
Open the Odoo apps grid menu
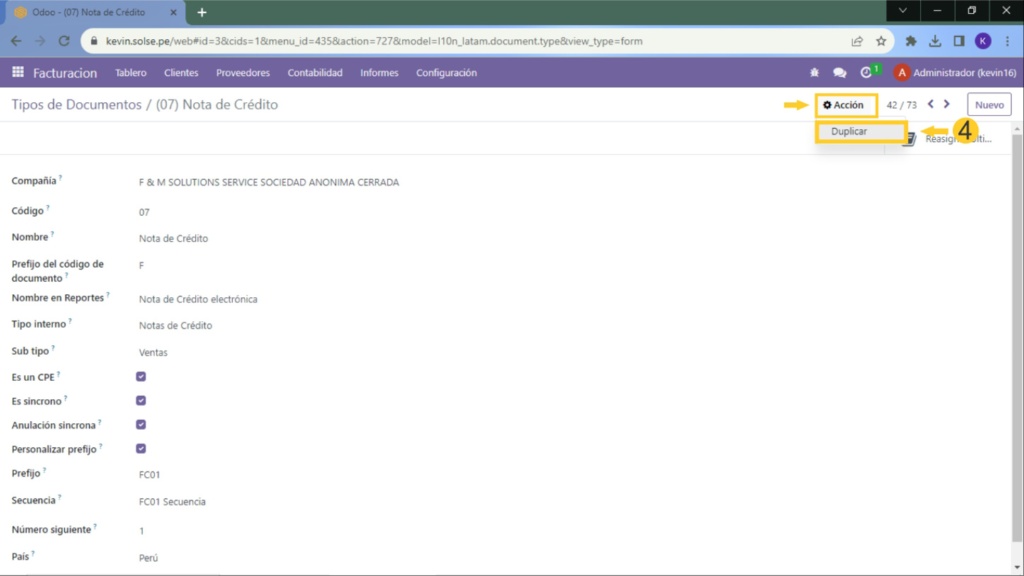[18, 73]
